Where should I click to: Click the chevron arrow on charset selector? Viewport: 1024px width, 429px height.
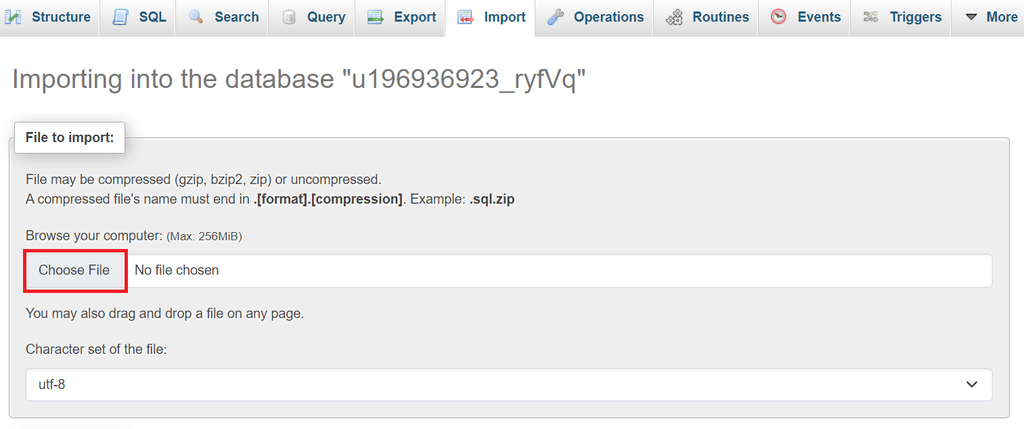point(971,384)
